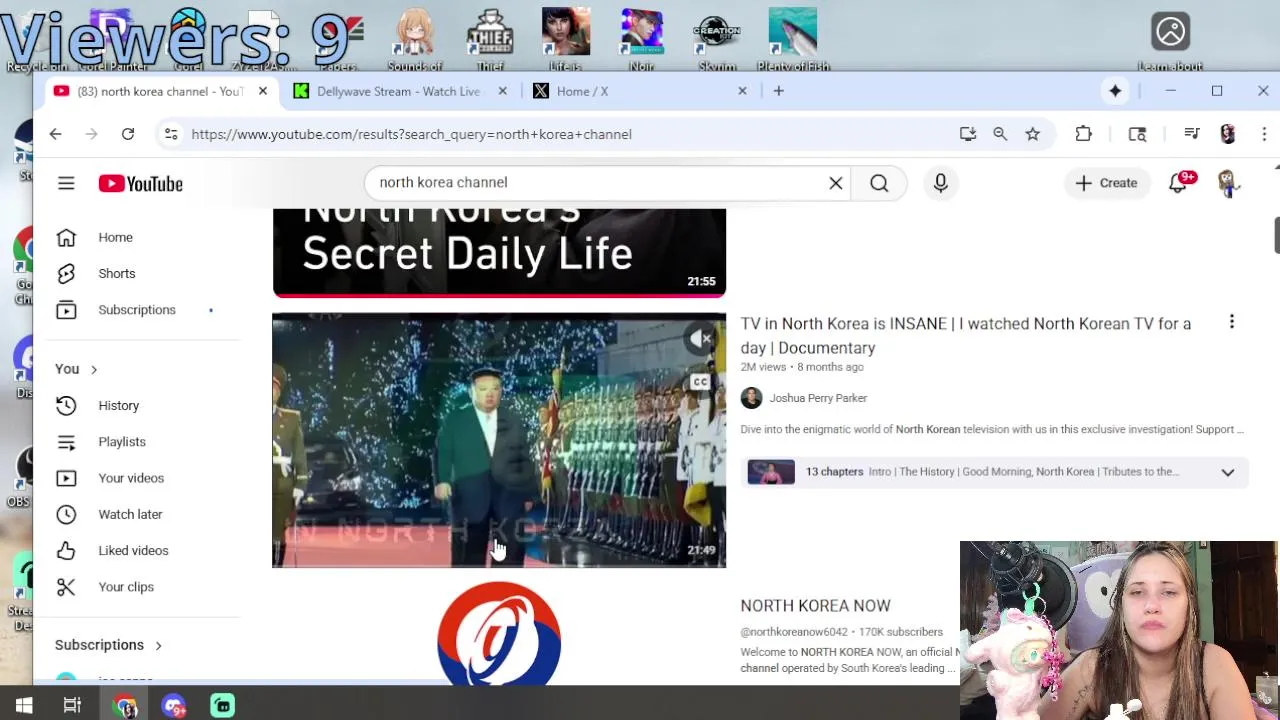Switch to the Dellywave Stream tab
The height and width of the screenshot is (720, 1280).
(399, 91)
